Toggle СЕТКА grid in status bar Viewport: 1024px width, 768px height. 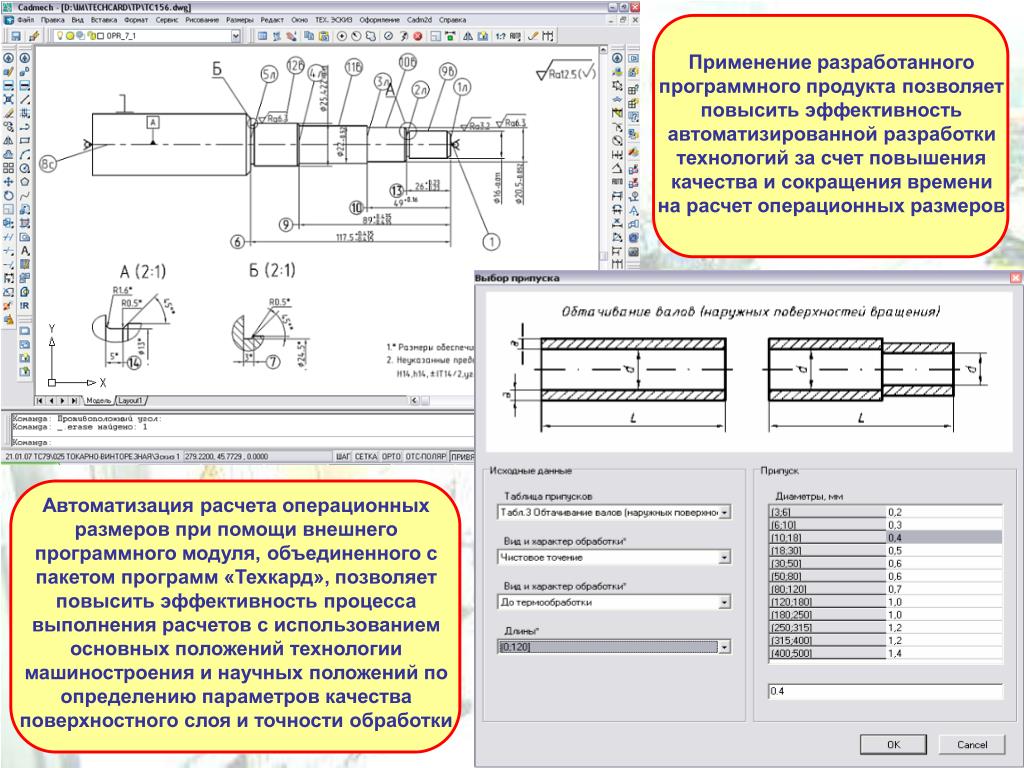(x=366, y=456)
